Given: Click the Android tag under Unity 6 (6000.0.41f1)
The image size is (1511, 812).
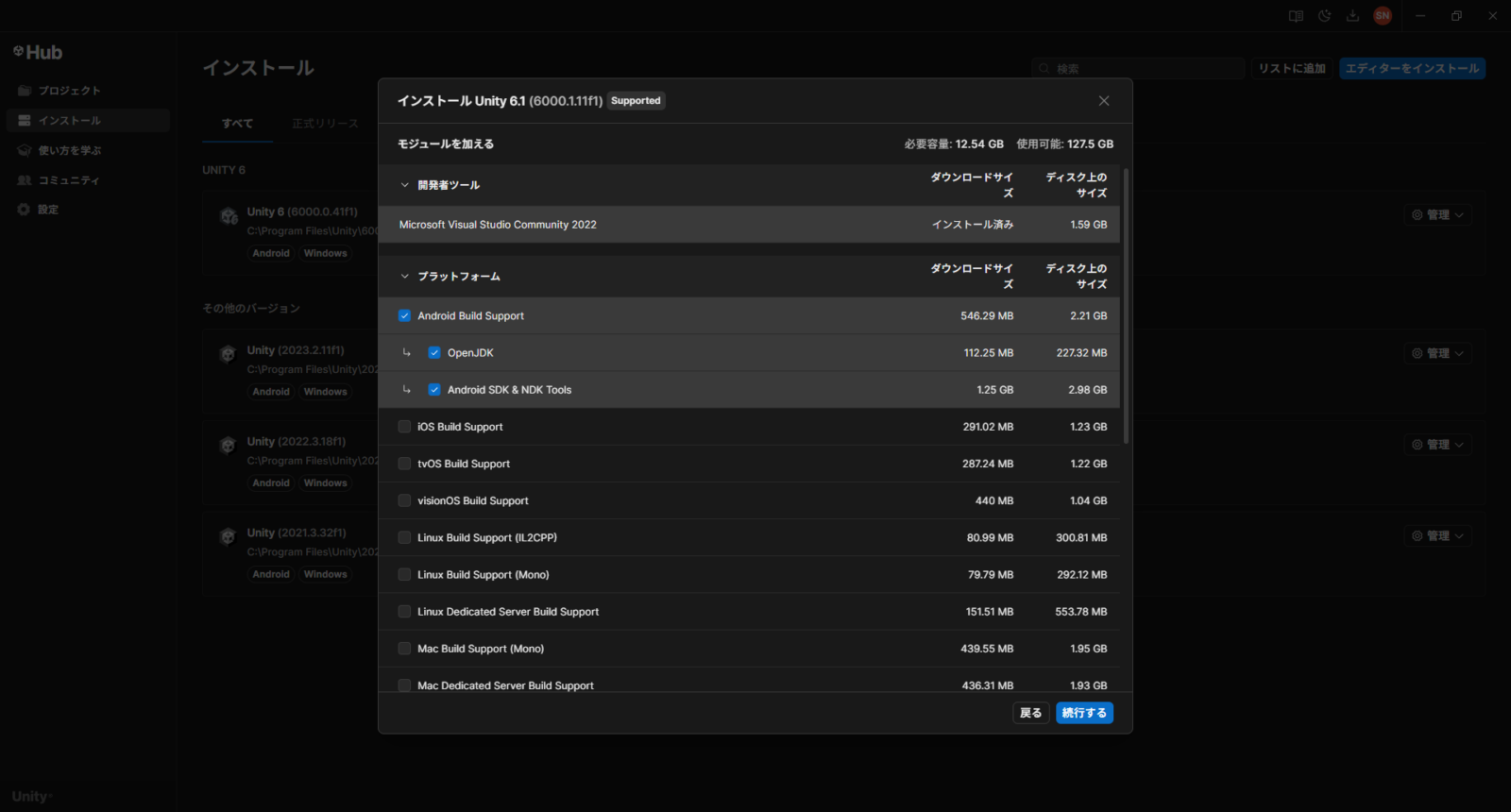Looking at the screenshot, I should pos(271,253).
